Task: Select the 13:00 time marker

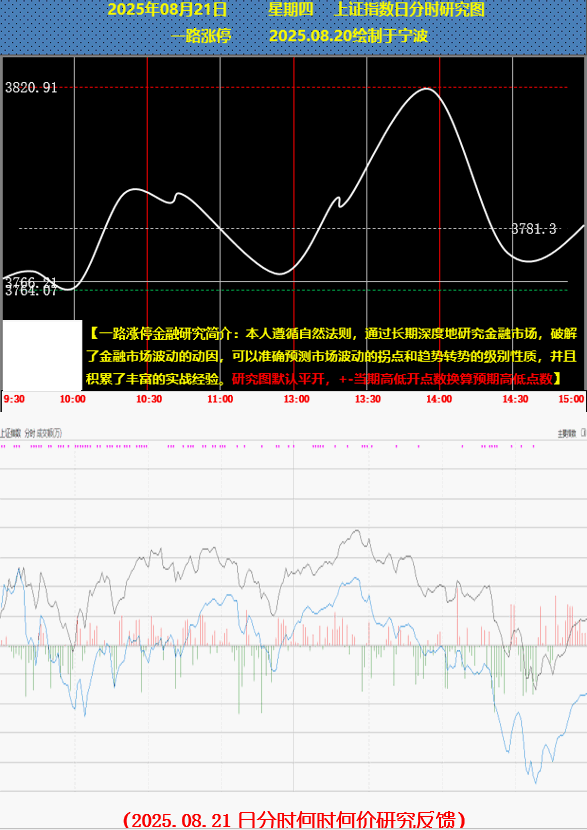Action: click(x=296, y=399)
